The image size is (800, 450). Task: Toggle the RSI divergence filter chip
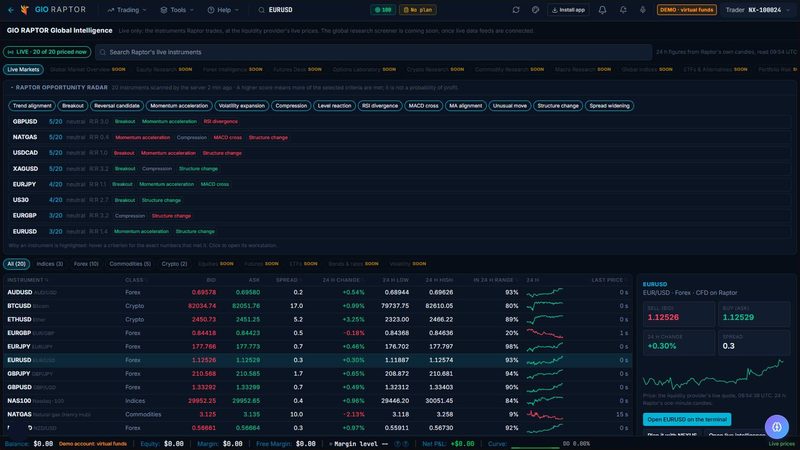coord(380,106)
